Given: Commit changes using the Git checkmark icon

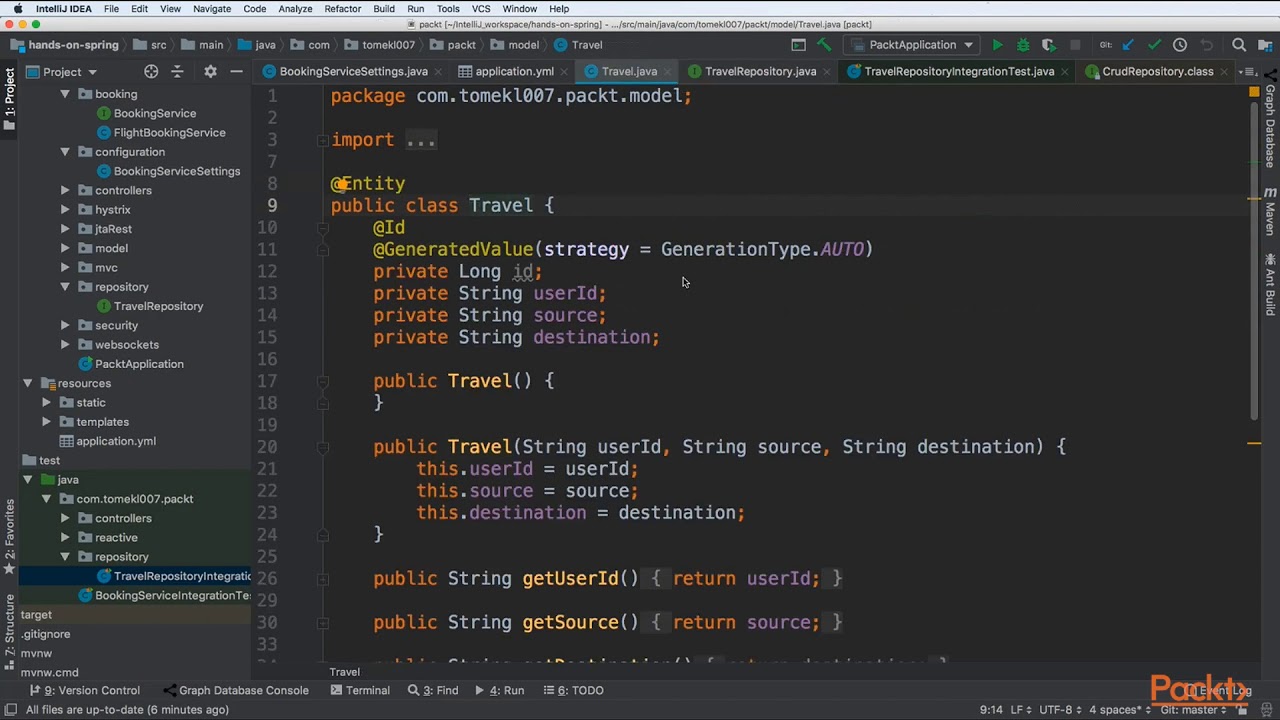Looking at the screenshot, I should tap(1154, 45).
